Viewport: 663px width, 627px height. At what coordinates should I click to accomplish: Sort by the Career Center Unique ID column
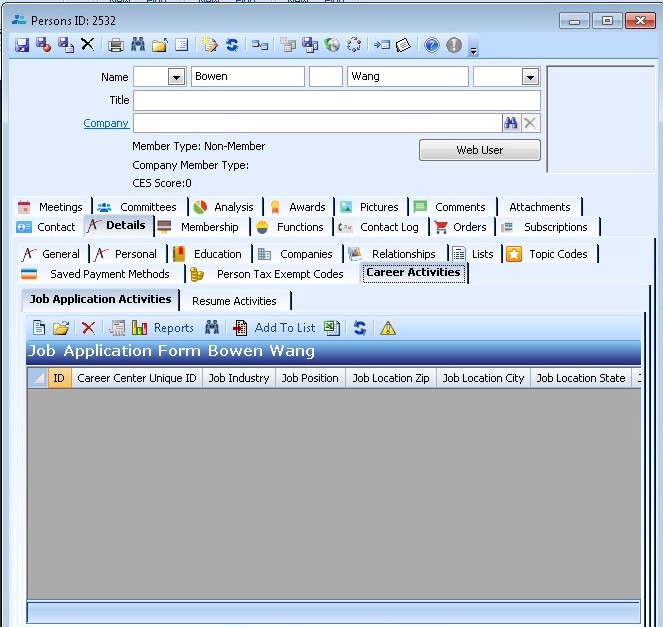coord(137,378)
